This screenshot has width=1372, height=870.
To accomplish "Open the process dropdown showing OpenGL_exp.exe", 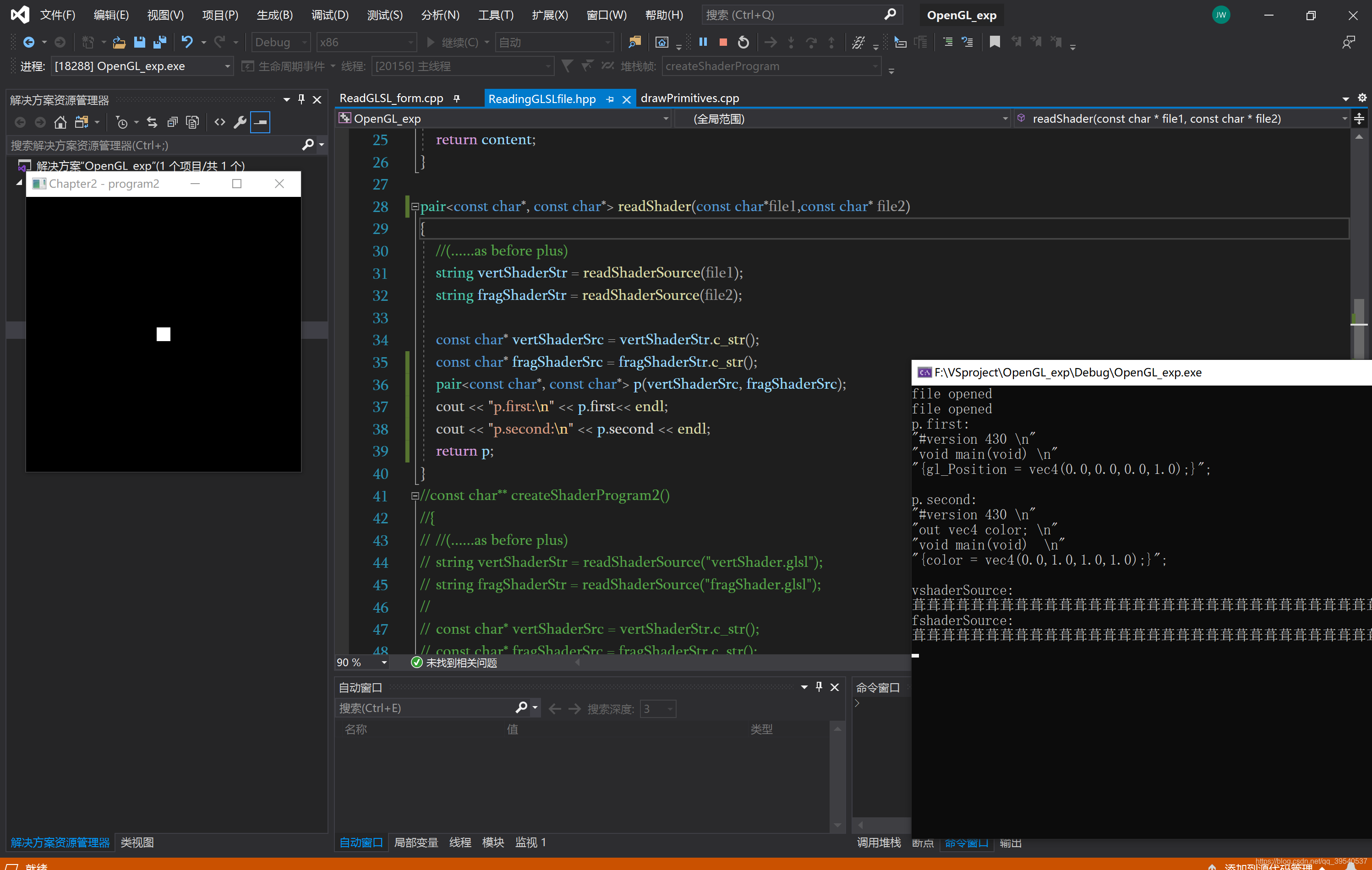I will pos(227,66).
